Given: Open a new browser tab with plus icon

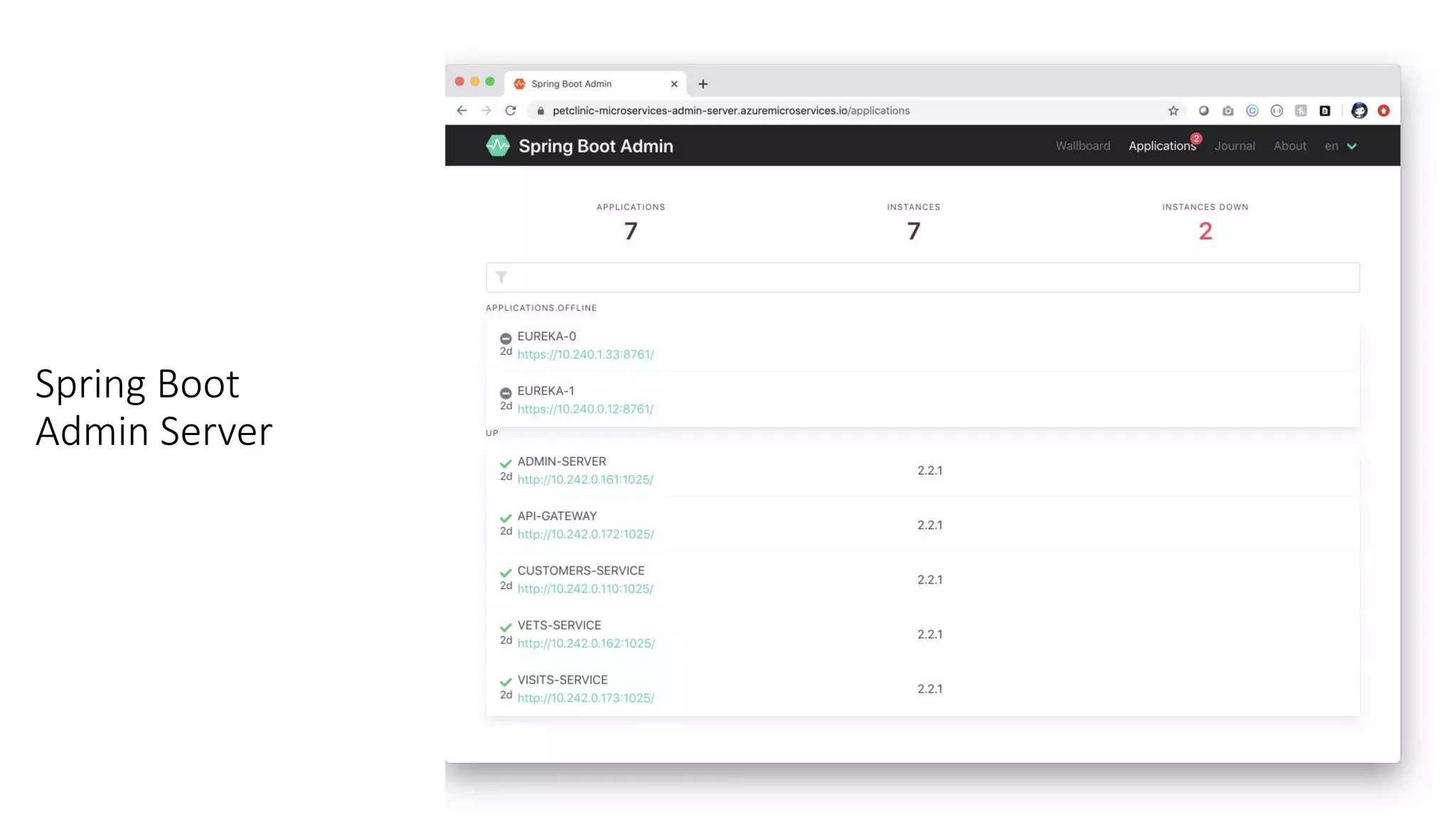Looking at the screenshot, I should [703, 84].
